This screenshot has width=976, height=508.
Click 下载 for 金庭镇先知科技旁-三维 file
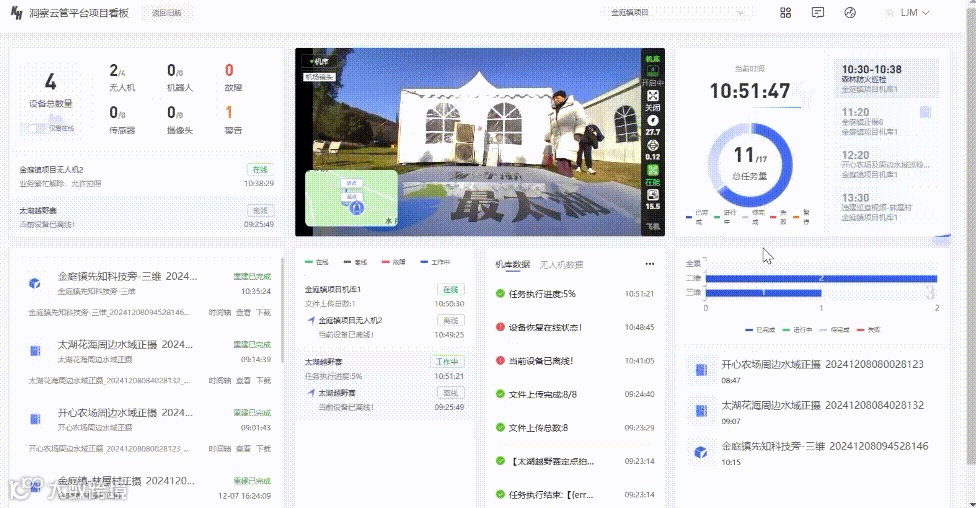(x=263, y=313)
